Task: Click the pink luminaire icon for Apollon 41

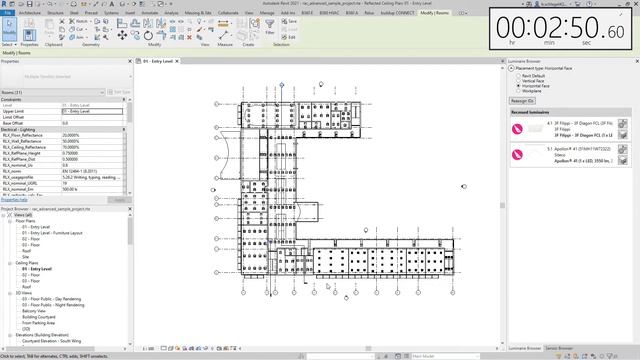Action: pos(517,155)
